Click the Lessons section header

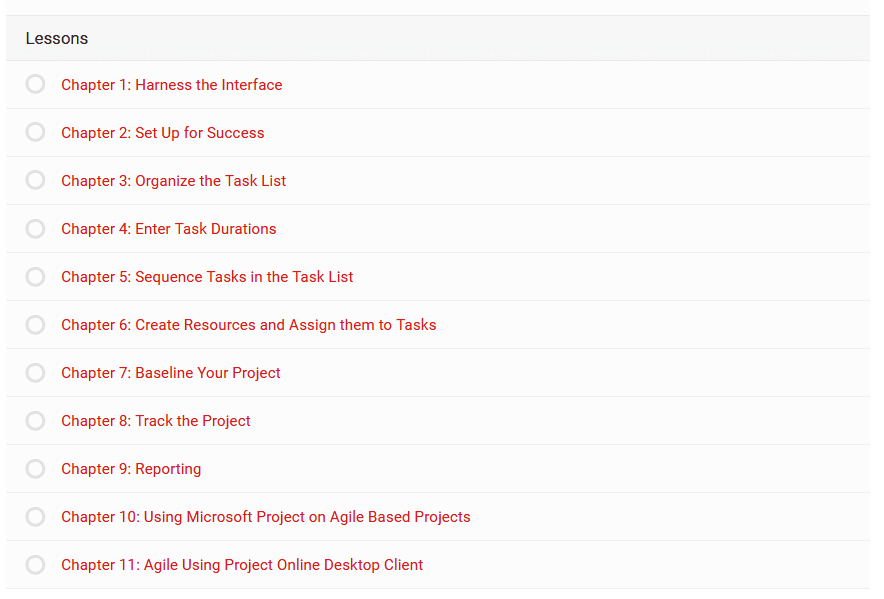[x=437, y=38]
